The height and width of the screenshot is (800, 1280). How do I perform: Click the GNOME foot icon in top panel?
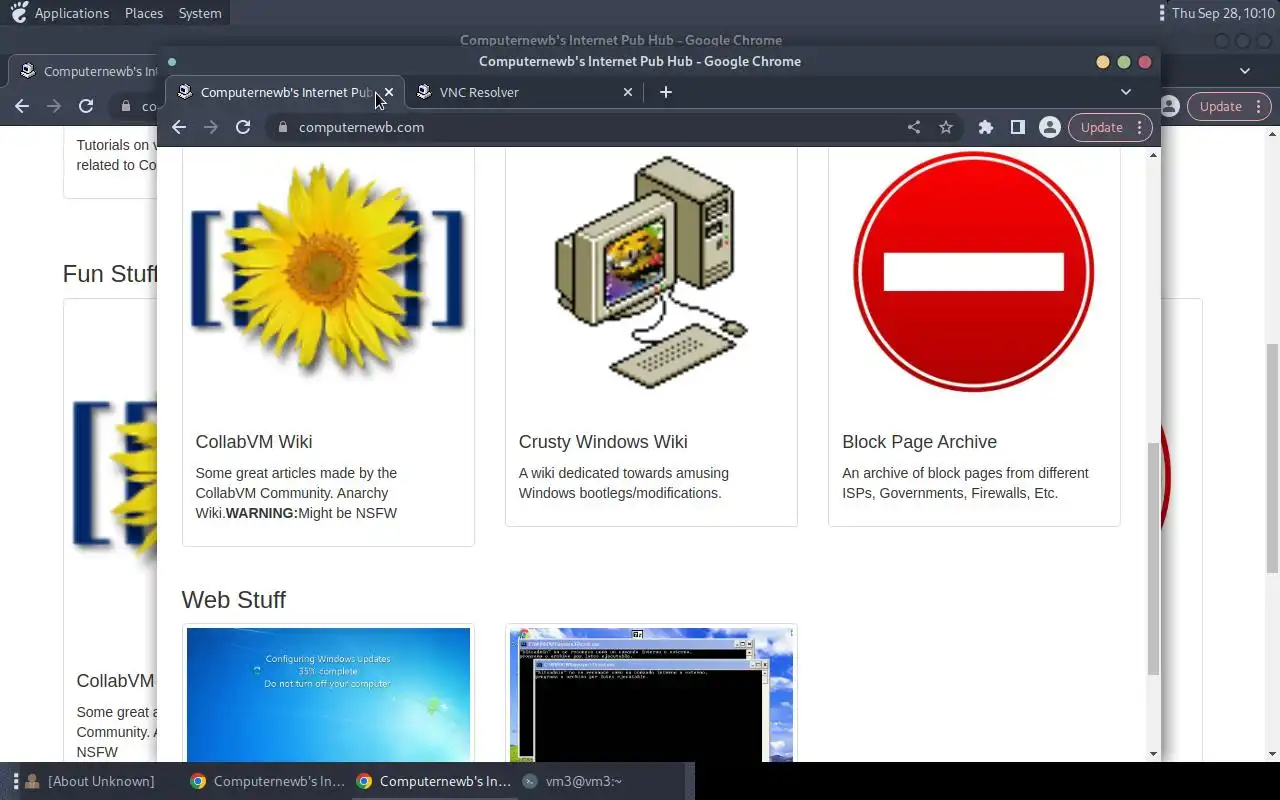18,13
